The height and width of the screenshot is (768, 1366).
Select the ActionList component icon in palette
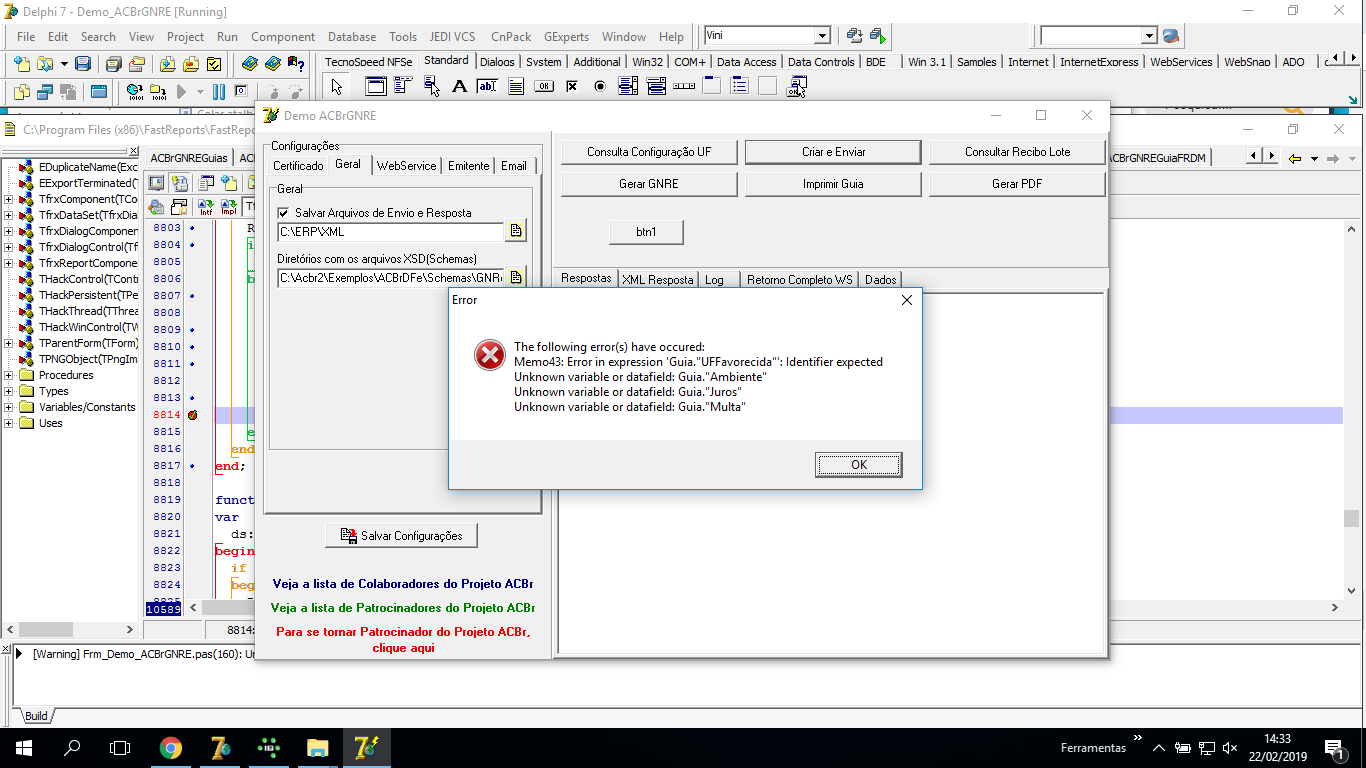pos(797,86)
